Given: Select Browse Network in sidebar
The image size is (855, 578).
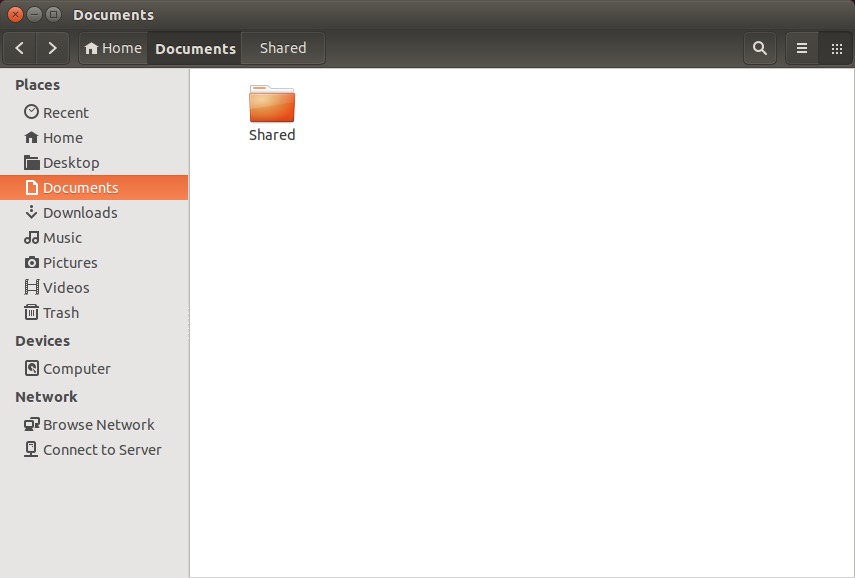Looking at the screenshot, I should point(98,425).
